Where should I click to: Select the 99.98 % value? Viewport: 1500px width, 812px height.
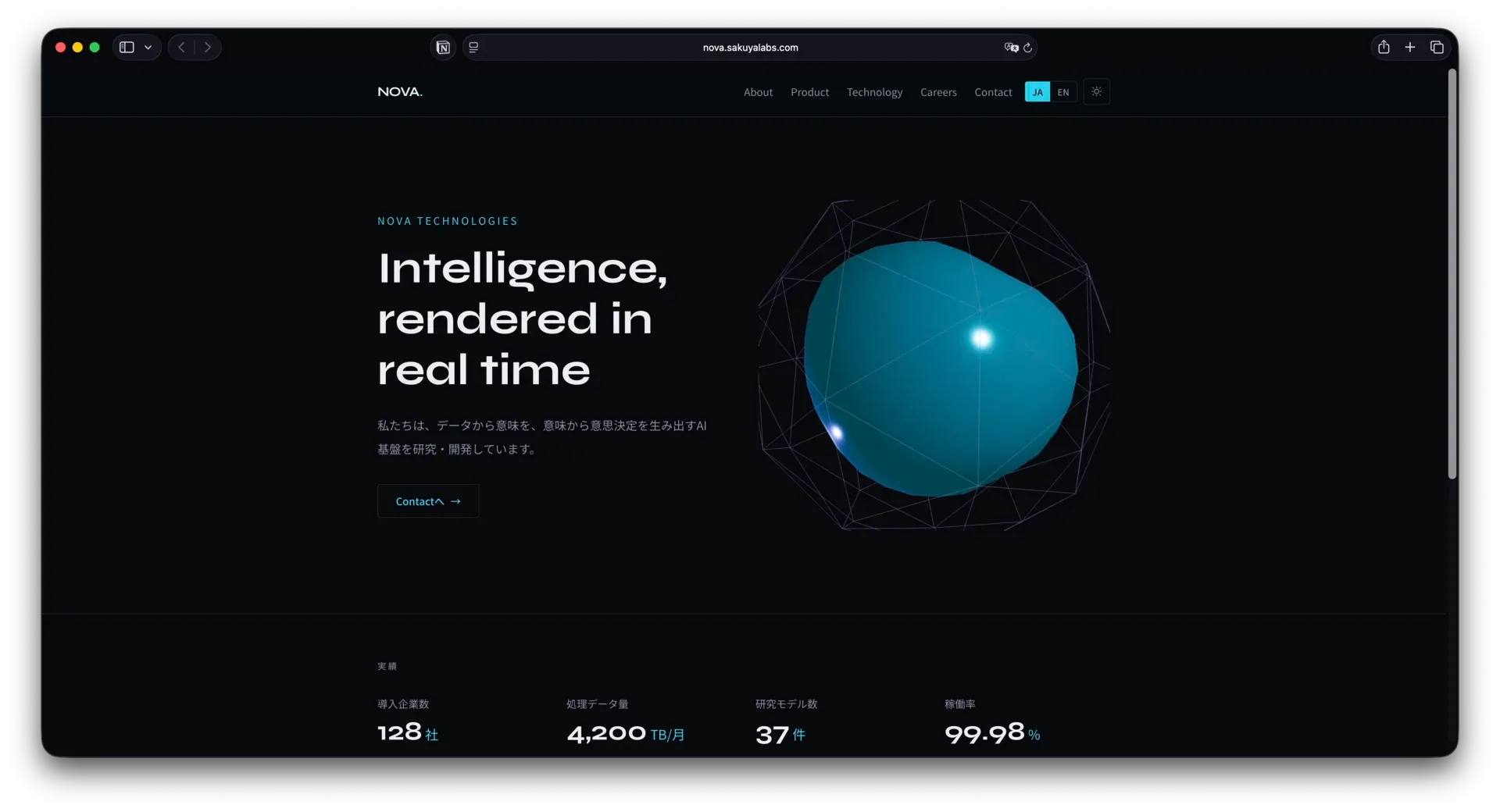[992, 733]
